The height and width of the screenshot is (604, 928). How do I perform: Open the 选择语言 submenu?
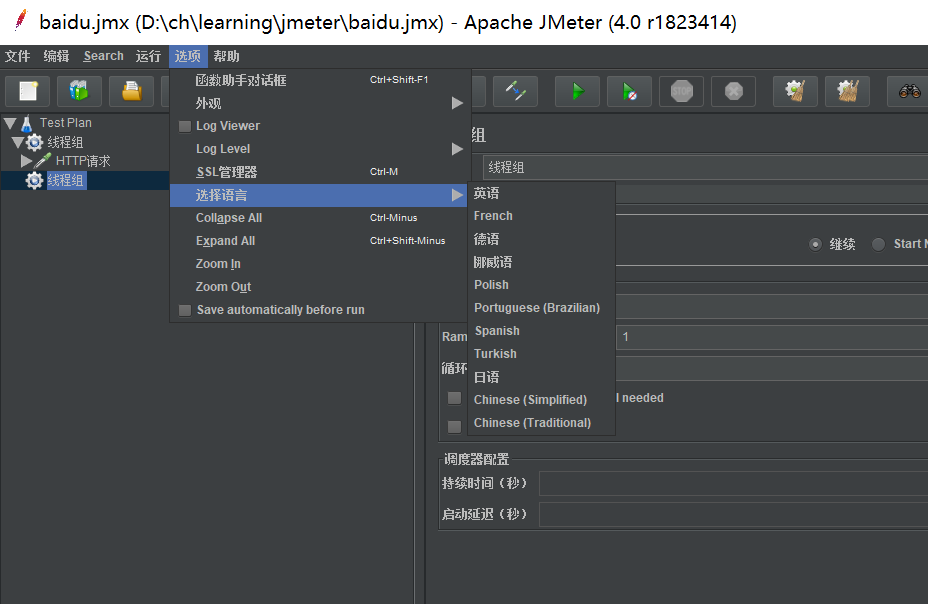(x=320, y=195)
